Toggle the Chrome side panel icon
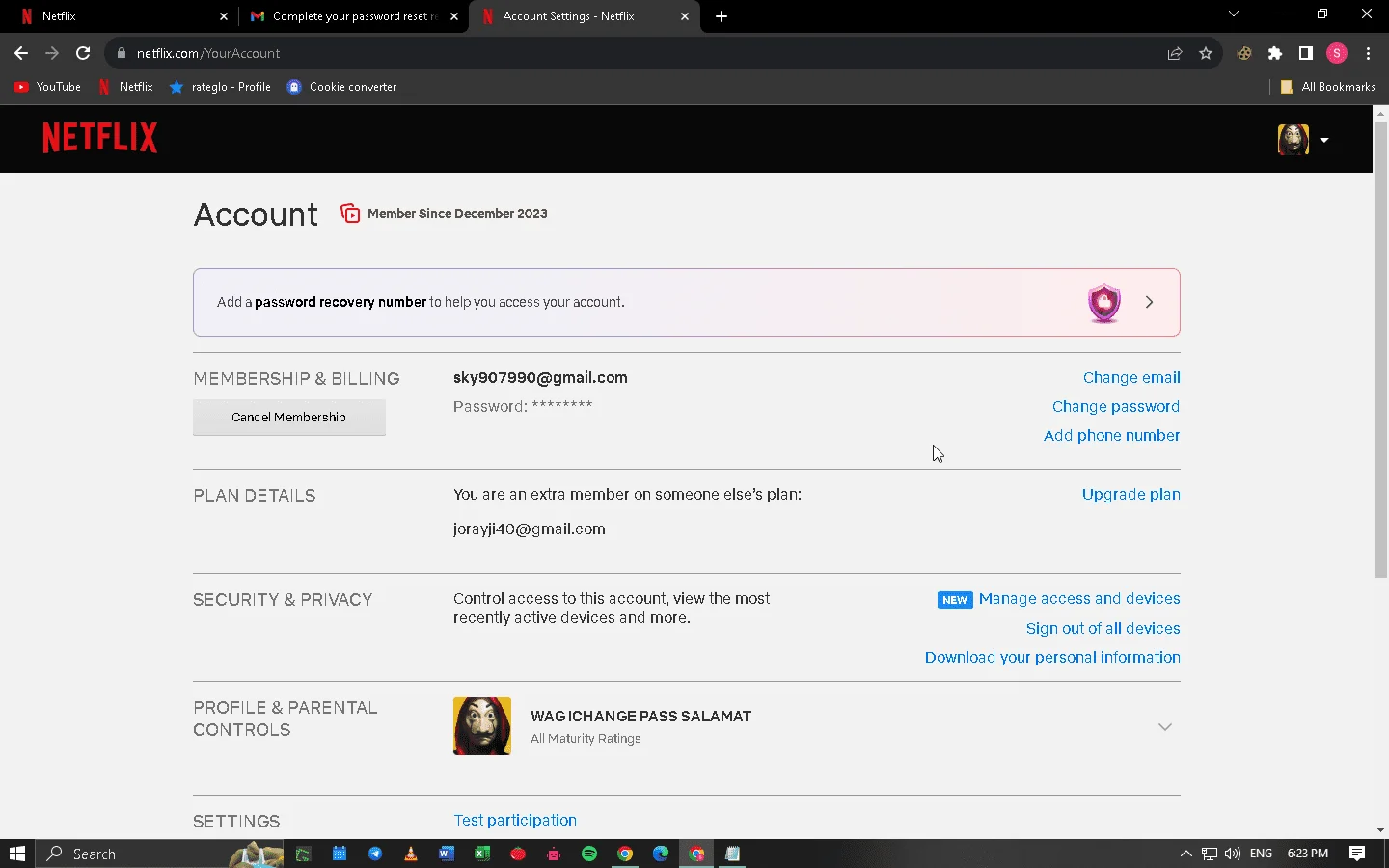This screenshot has height=868, width=1389. click(1306, 53)
